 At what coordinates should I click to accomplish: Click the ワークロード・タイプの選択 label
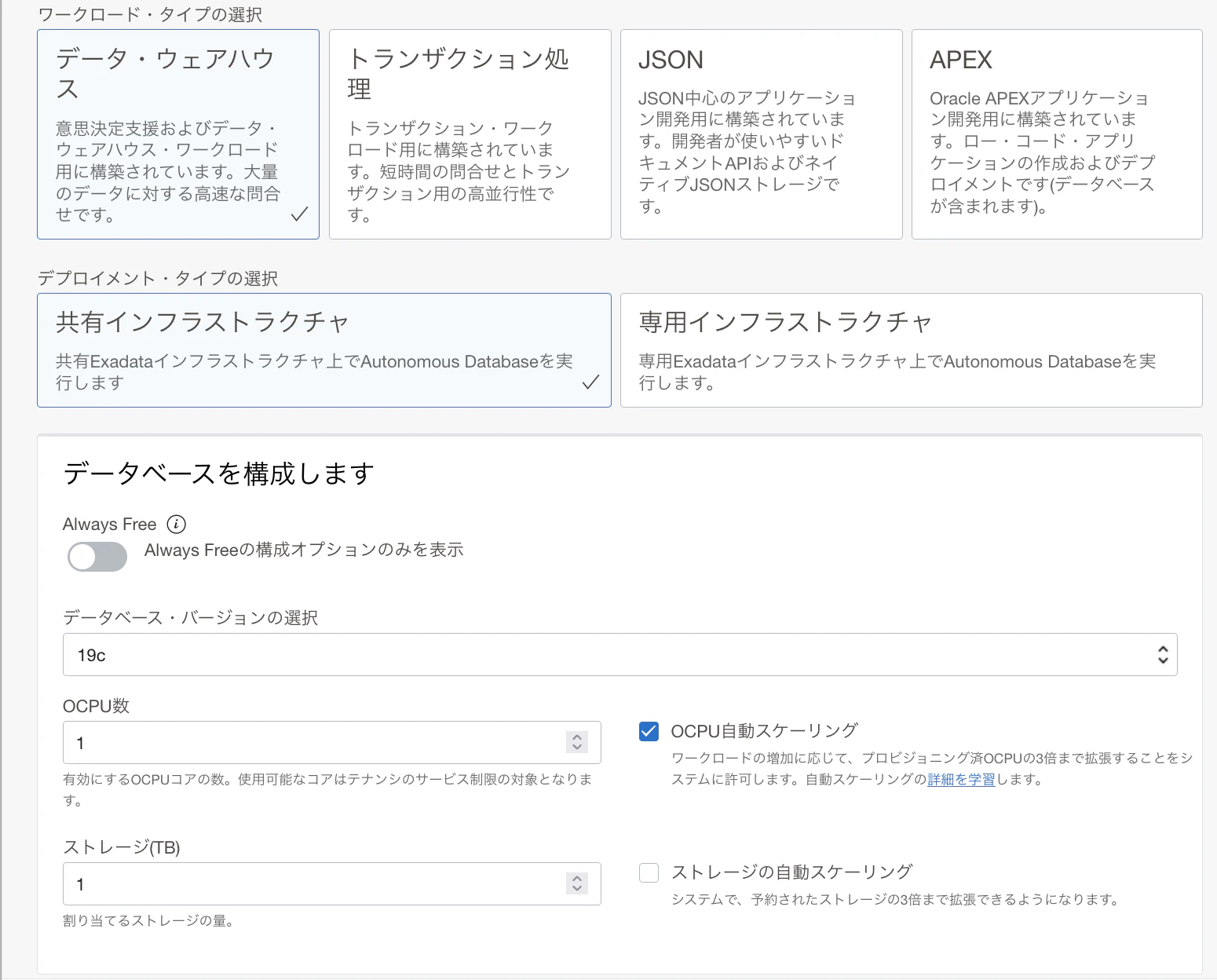(150, 14)
